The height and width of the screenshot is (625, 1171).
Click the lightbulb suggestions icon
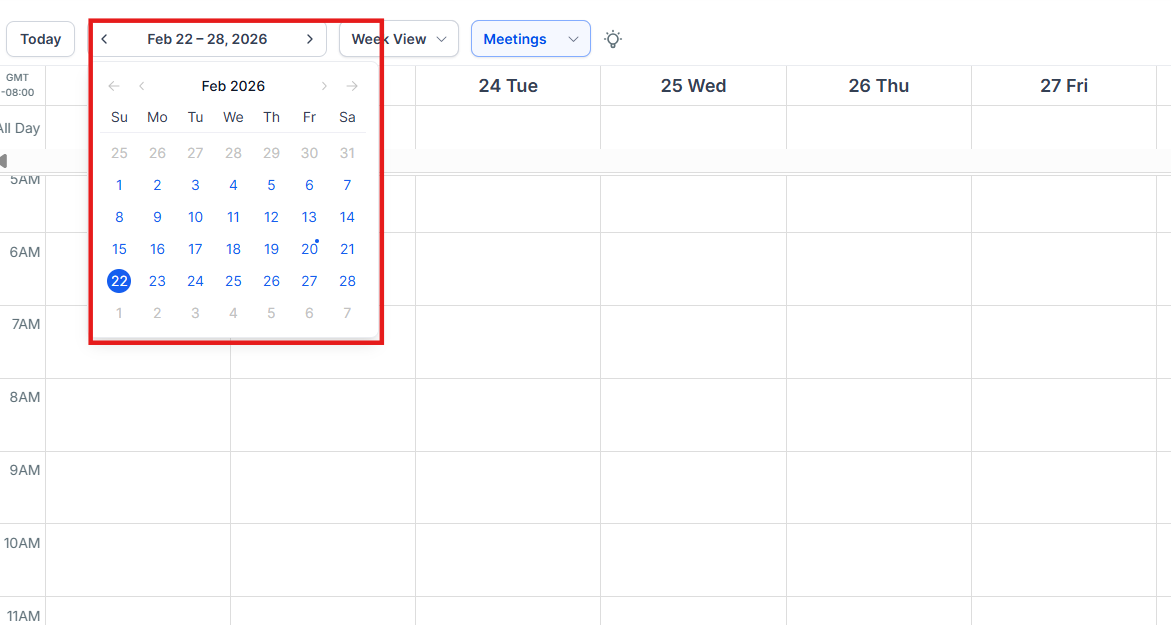coord(613,39)
